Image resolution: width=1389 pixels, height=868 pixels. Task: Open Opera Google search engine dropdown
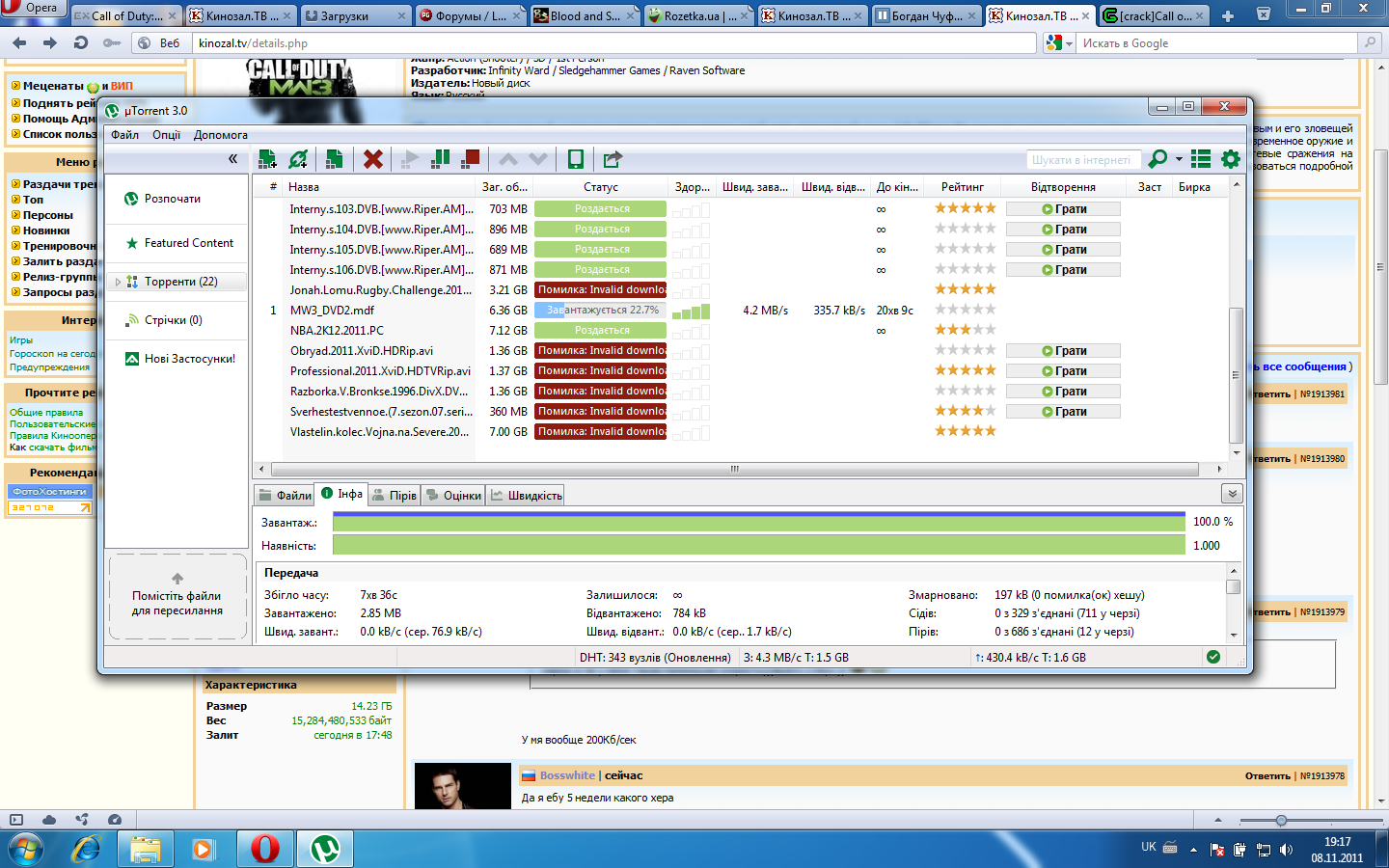pos(1059,42)
